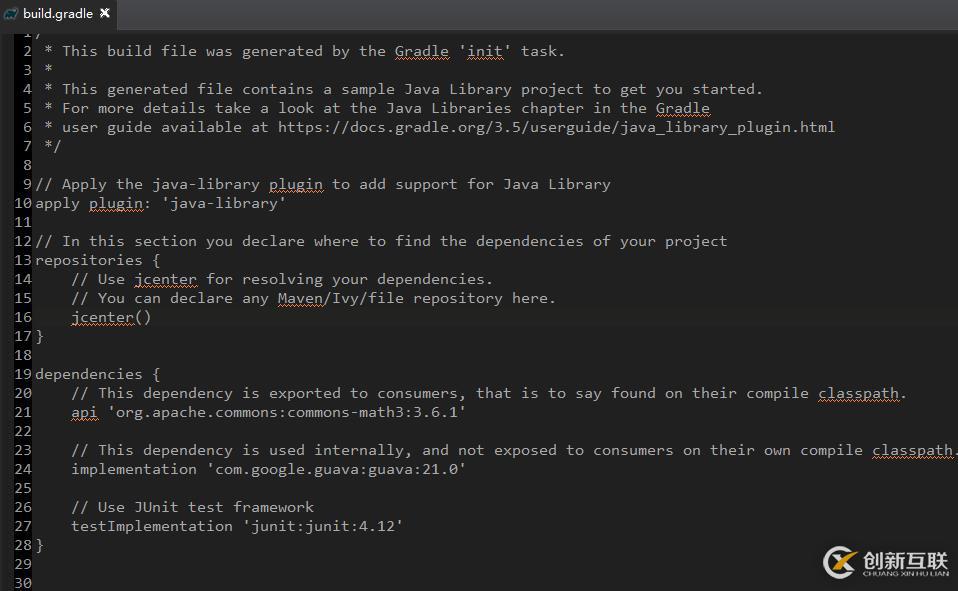Select the build.gradle editor tab
The image size is (958, 591).
click(57, 13)
